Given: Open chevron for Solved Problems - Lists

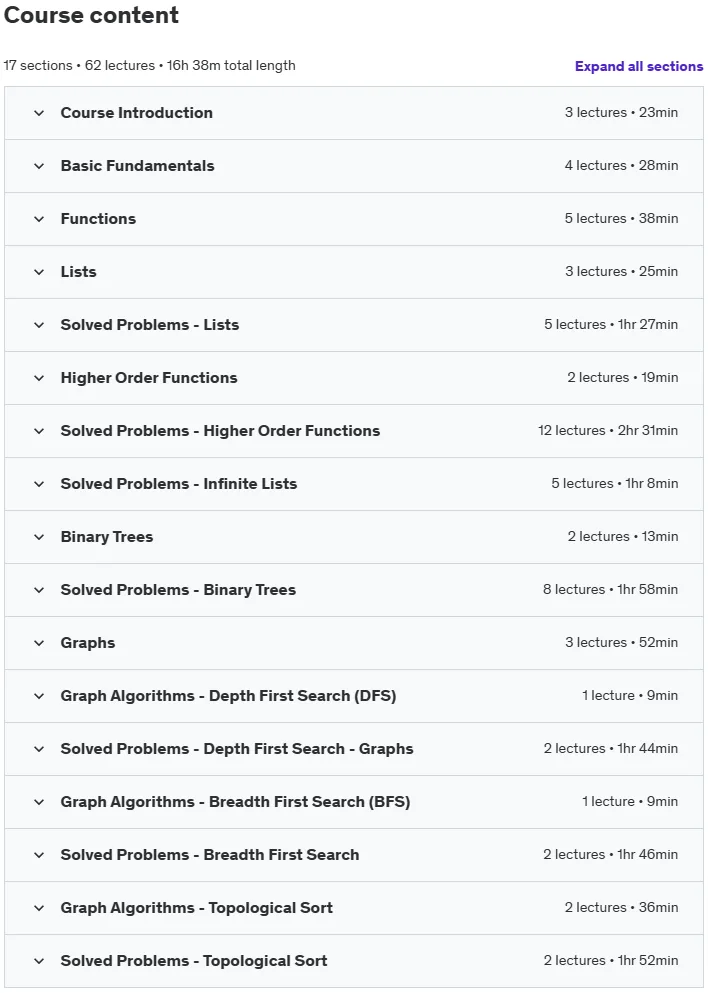Looking at the screenshot, I should point(39,326).
